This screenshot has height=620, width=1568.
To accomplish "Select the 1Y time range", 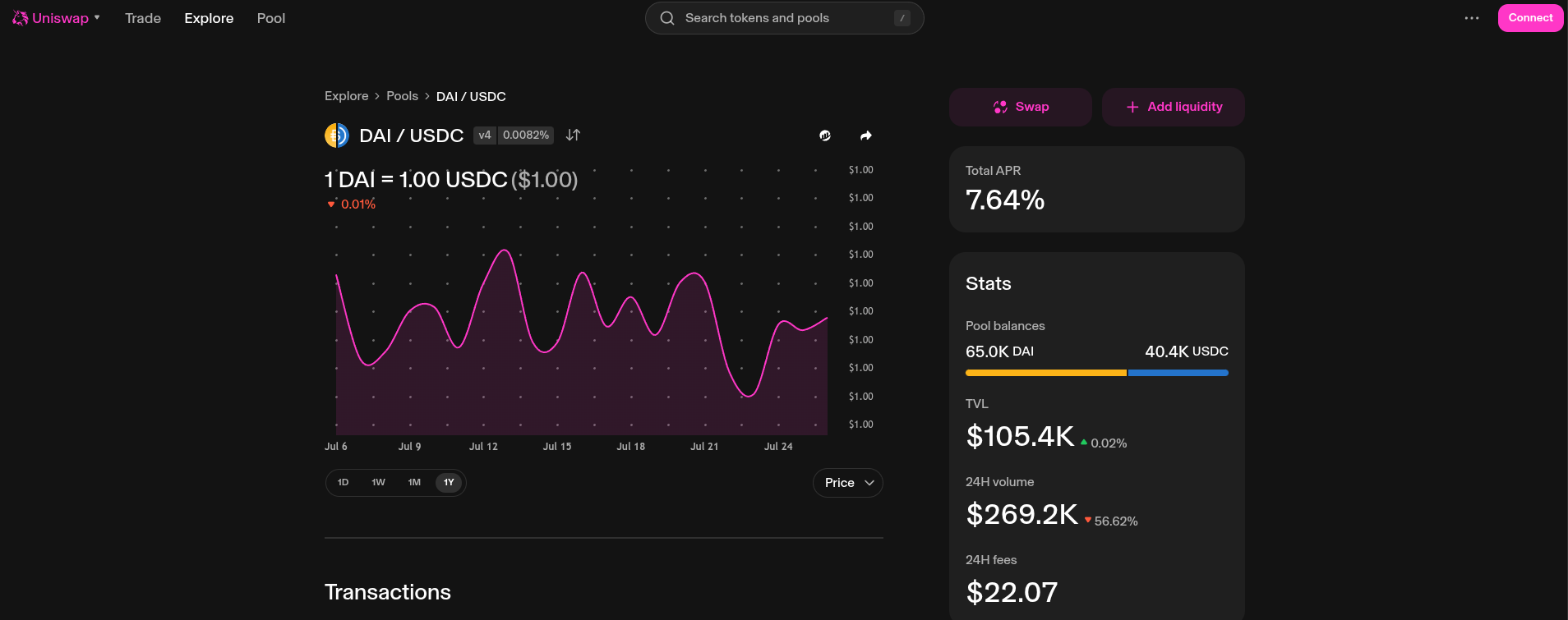I will pyautogui.click(x=449, y=483).
